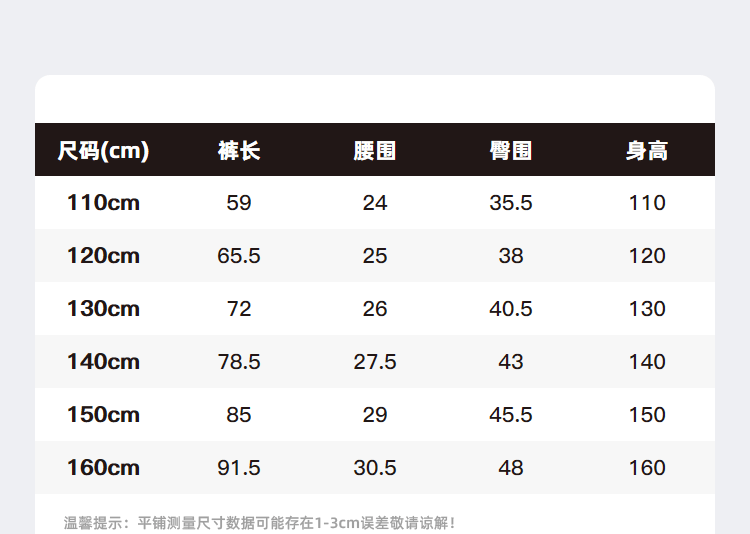Select the 腰围 value 27.5
Viewport: 750px width, 534px height.
click(375, 362)
